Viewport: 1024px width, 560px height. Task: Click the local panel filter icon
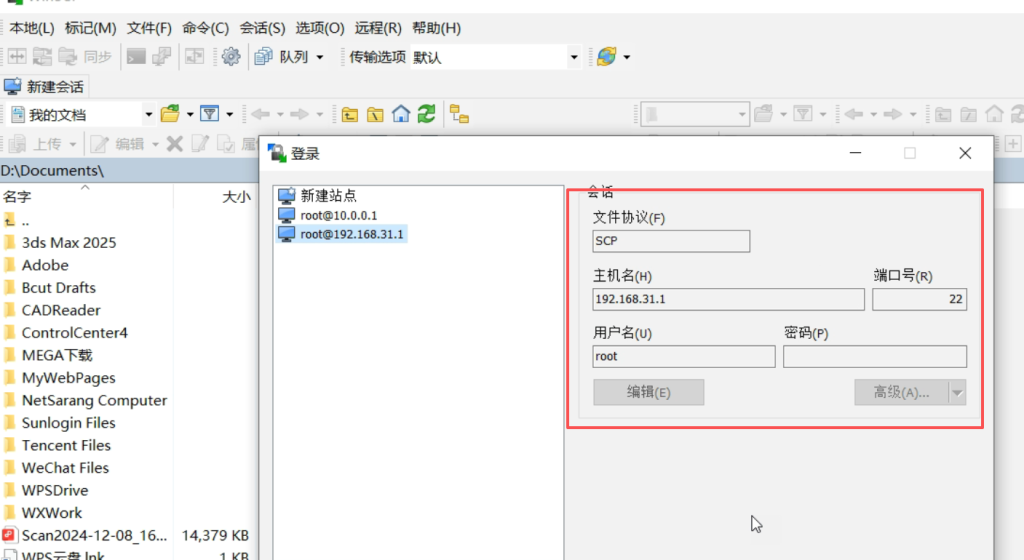210,114
